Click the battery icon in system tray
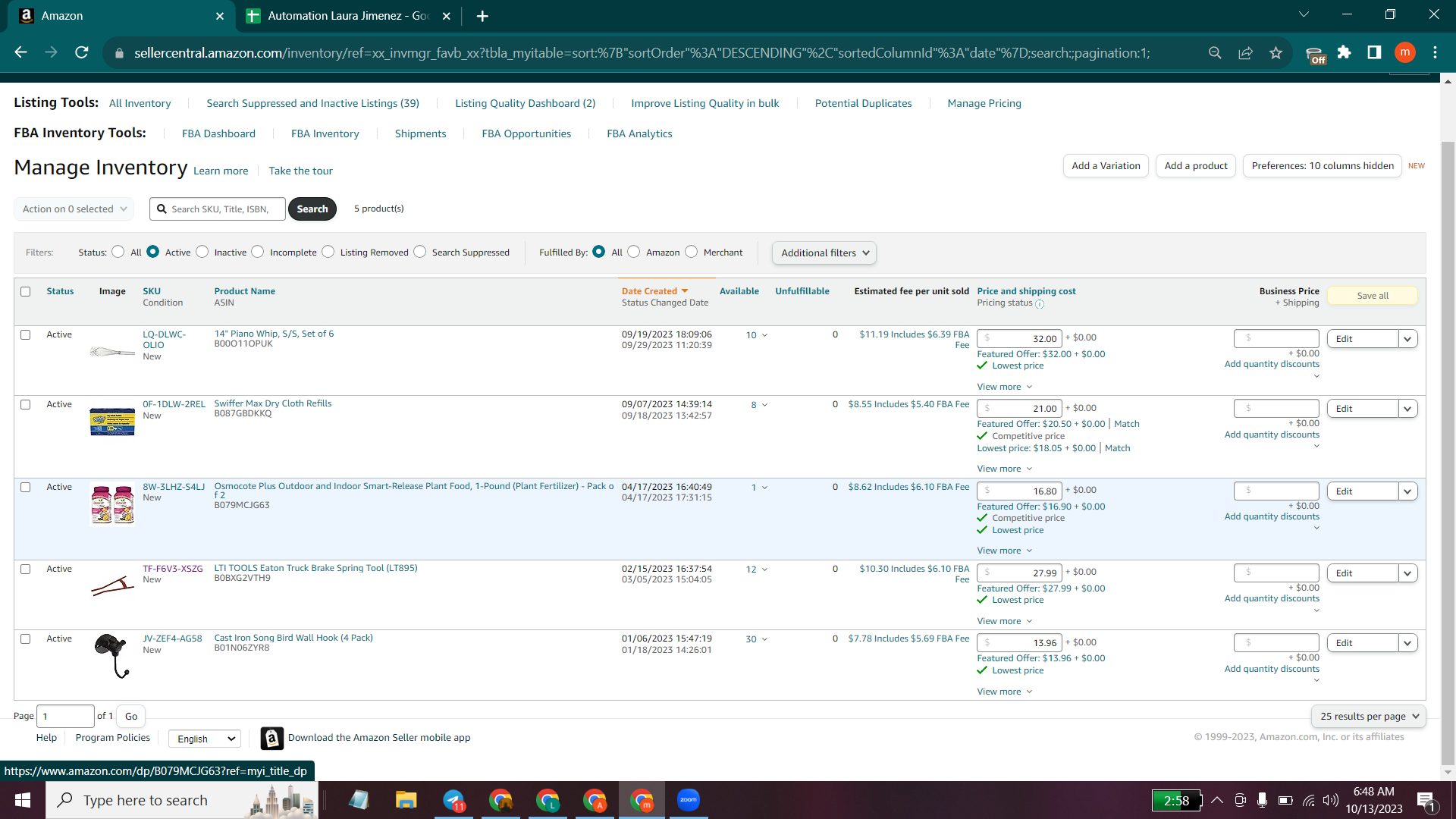Viewport: 1456px width, 819px height. click(x=1285, y=800)
